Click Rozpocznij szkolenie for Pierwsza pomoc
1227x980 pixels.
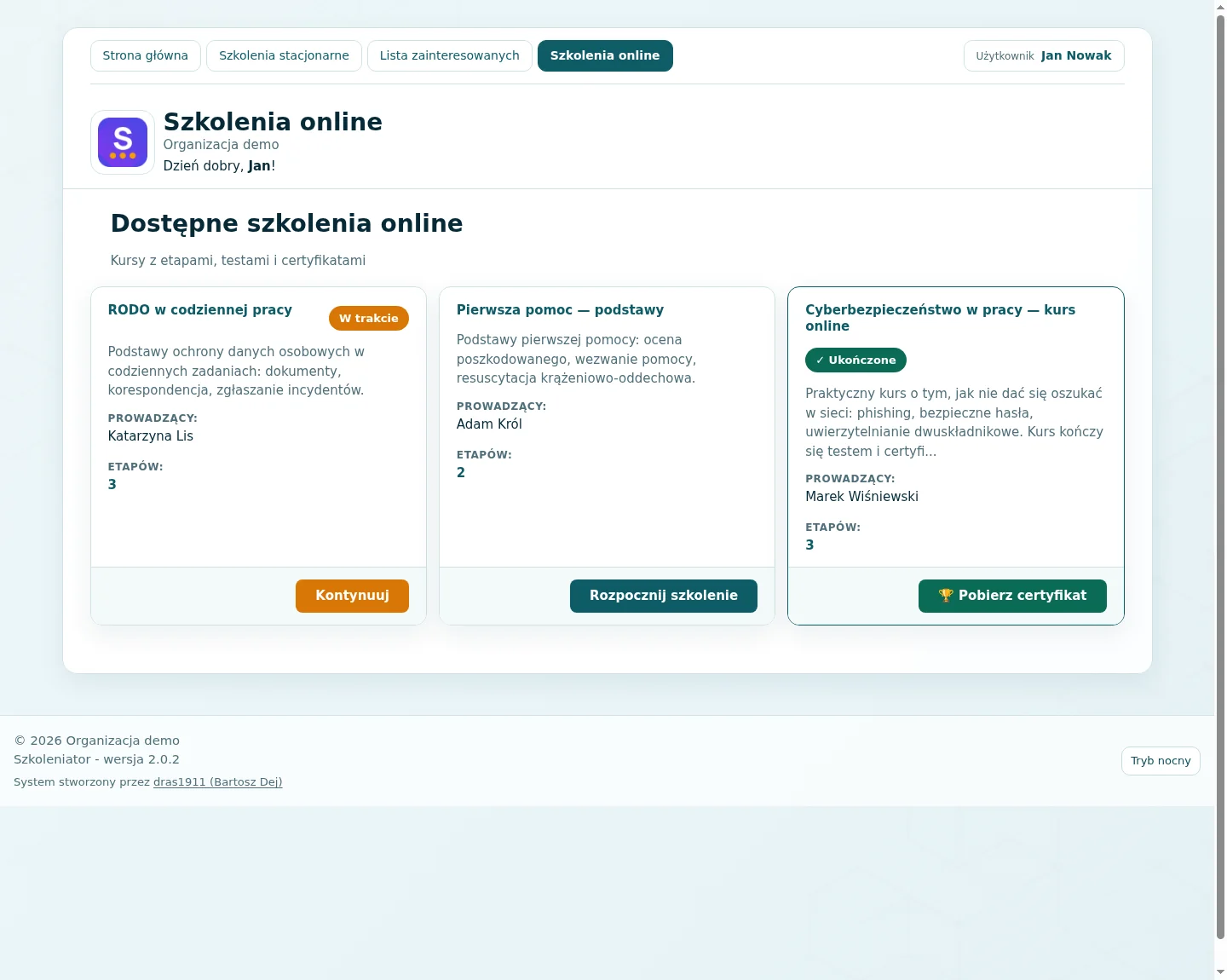click(664, 596)
